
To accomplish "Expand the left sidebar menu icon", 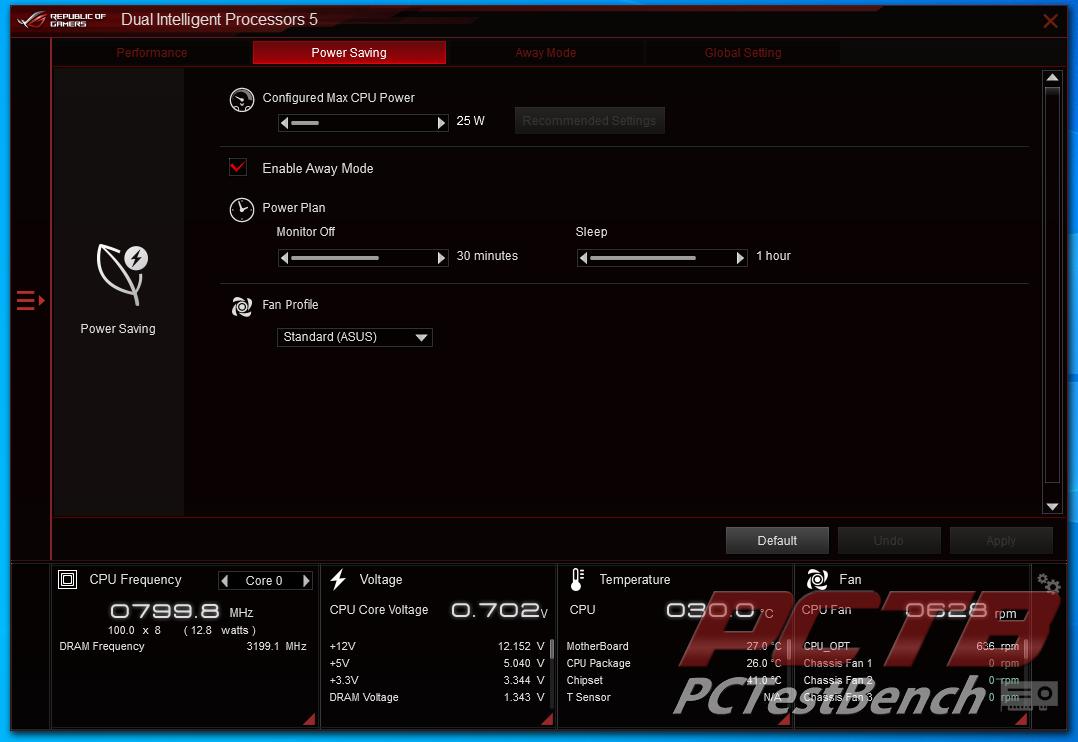I will click(30, 301).
